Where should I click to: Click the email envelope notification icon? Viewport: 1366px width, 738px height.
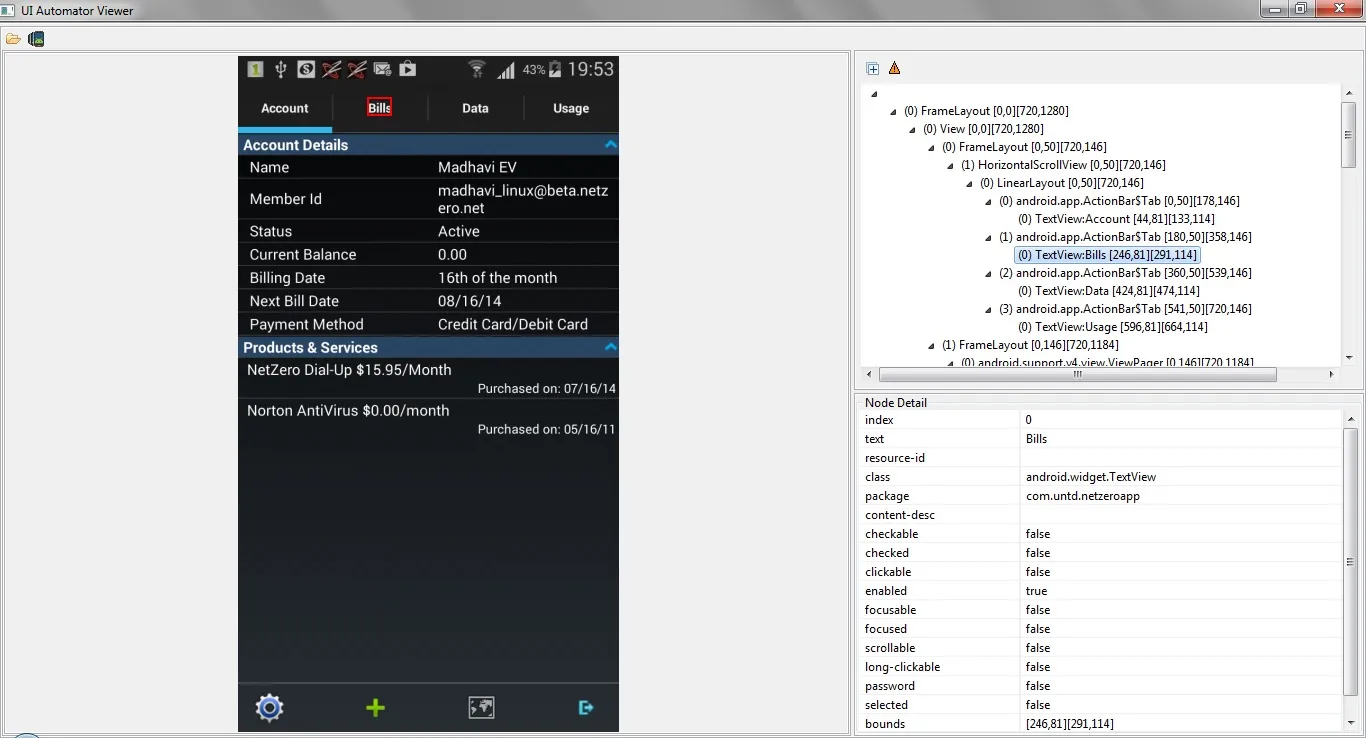tap(382, 69)
